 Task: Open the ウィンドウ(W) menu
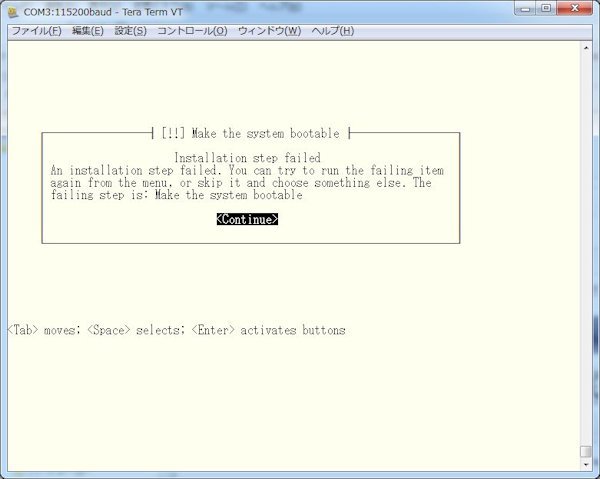[269, 31]
